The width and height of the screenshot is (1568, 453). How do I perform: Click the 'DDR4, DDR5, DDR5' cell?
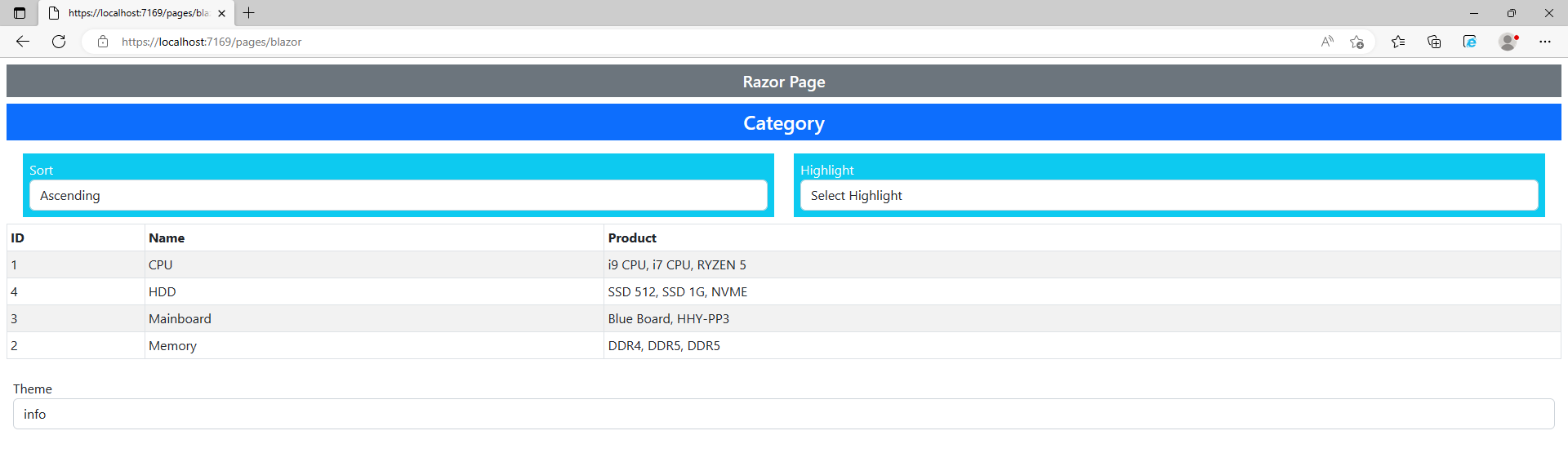[x=1082, y=346]
